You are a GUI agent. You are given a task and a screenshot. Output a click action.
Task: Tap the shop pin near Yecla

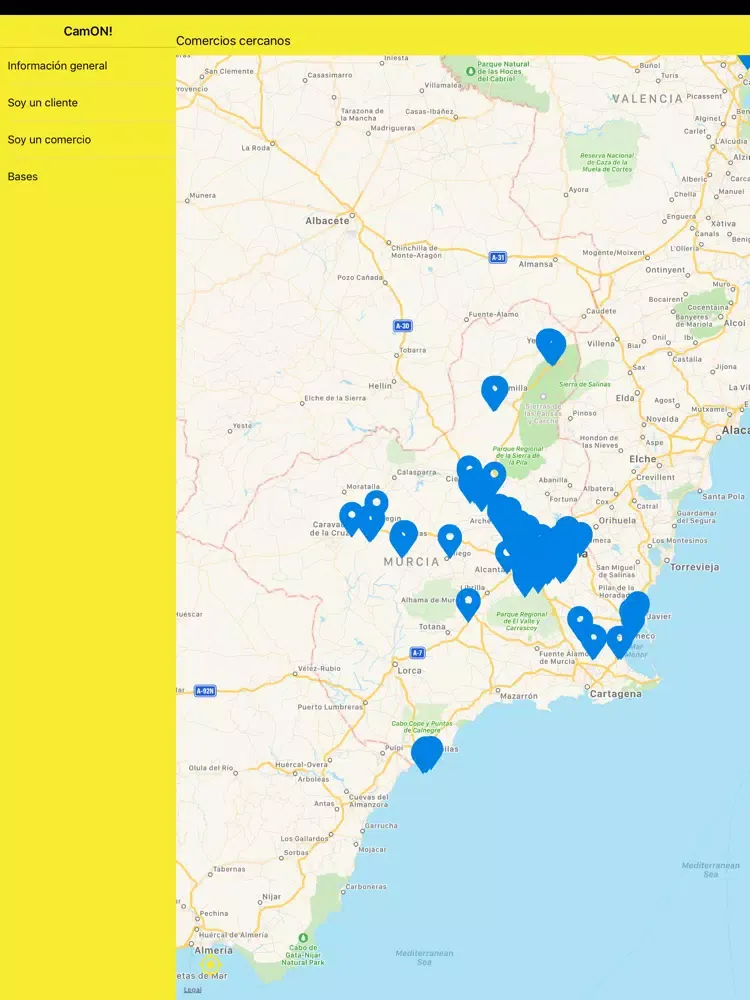point(551,346)
